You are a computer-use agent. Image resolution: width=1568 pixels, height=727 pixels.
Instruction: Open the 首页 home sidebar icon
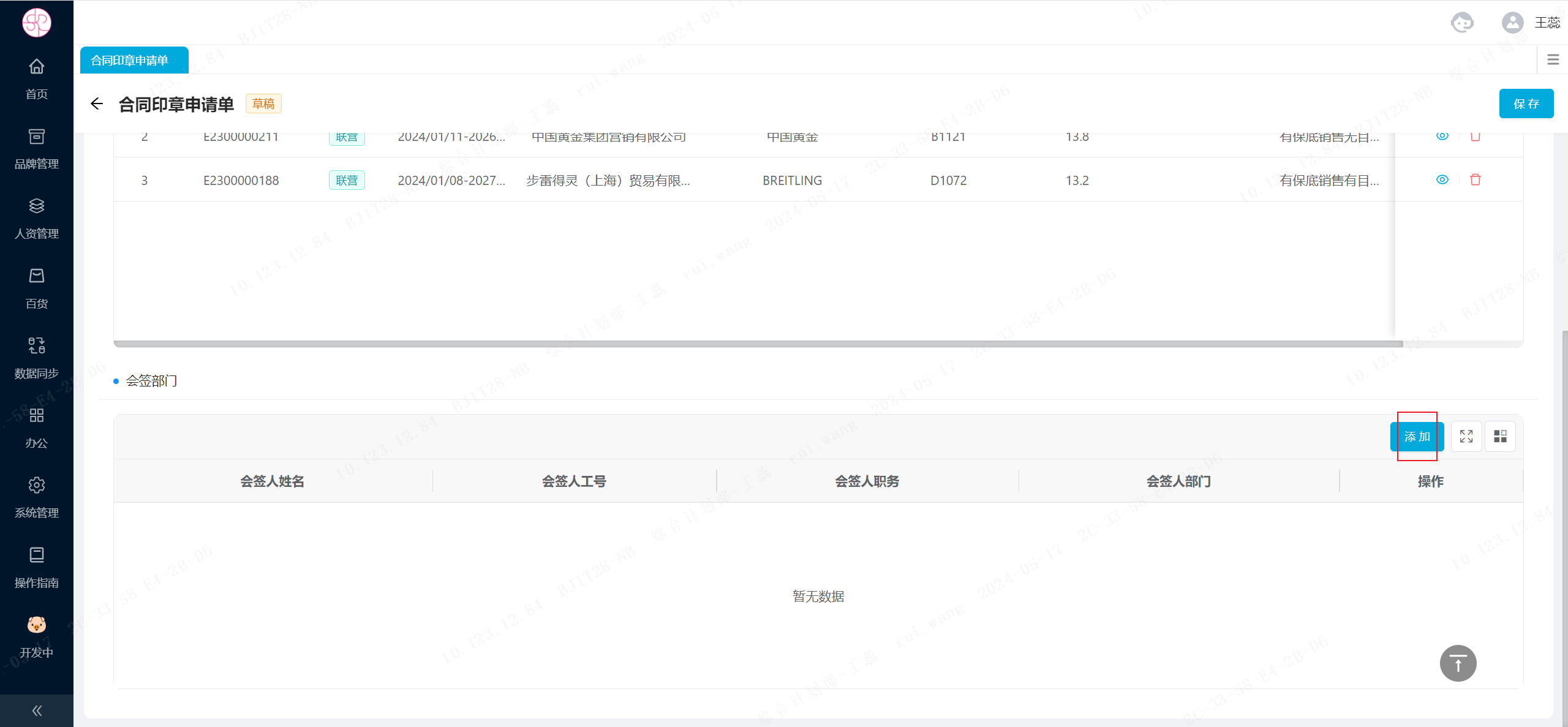tap(37, 67)
